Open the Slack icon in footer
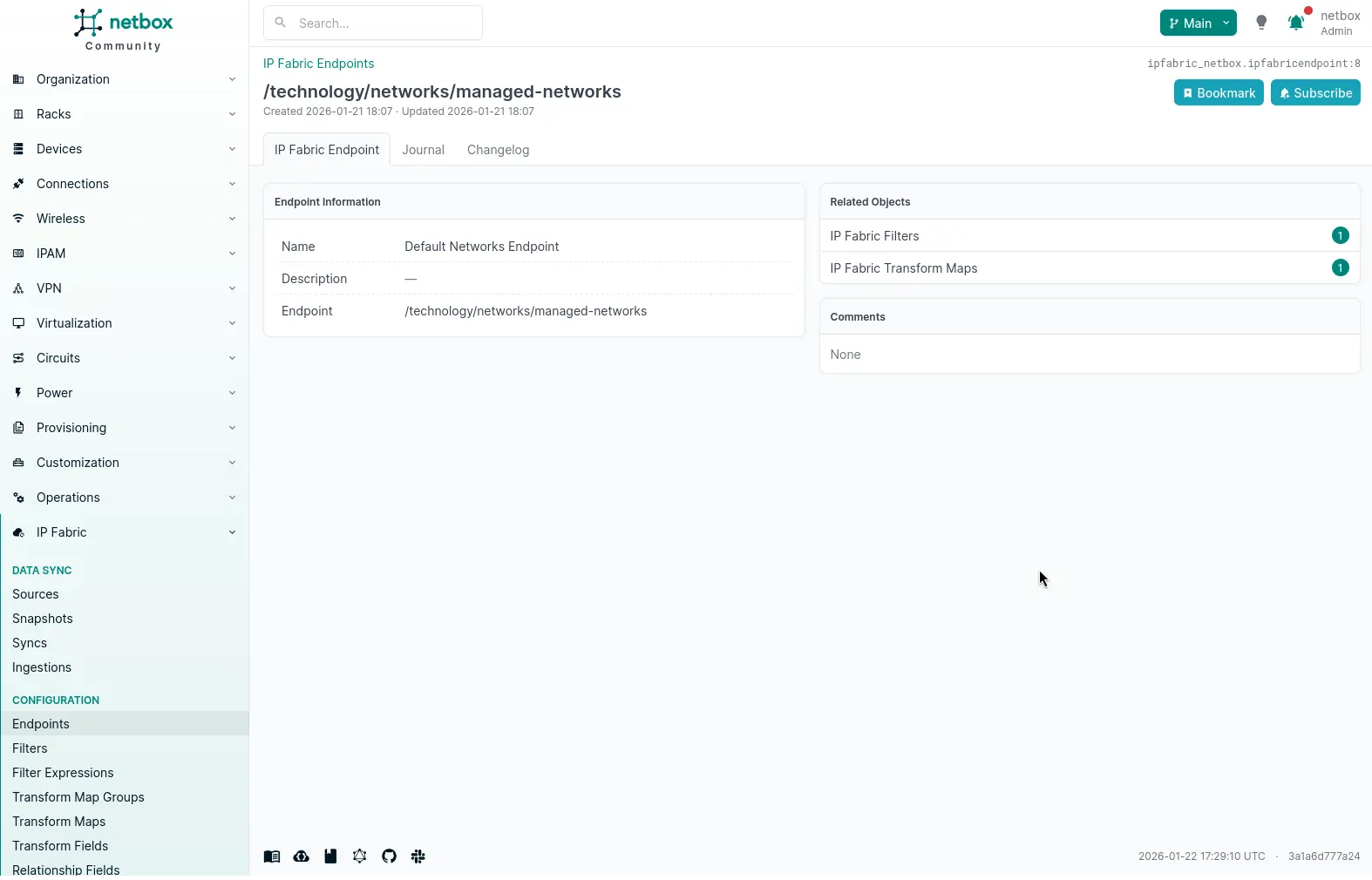The image size is (1372, 880). coord(418,856)
